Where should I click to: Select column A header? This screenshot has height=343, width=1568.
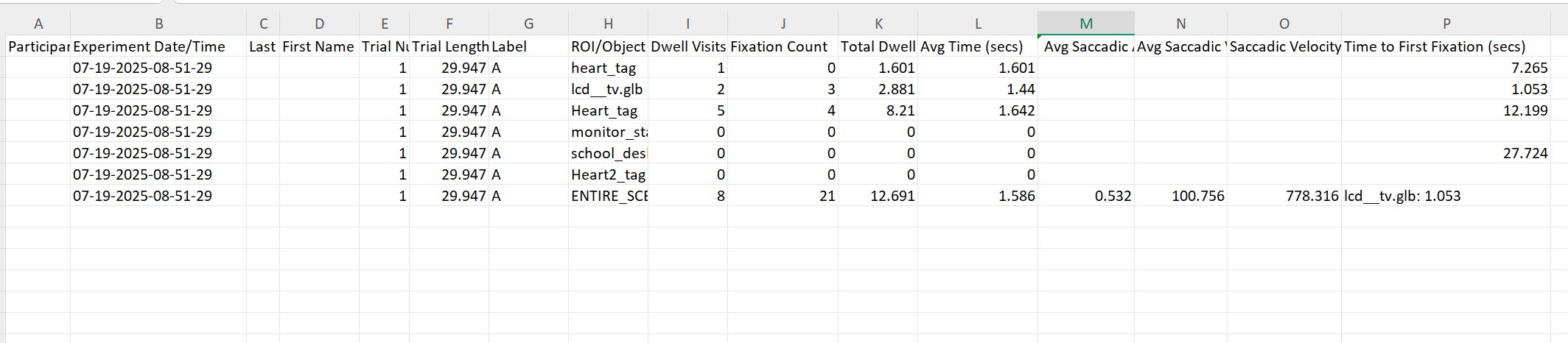coord(38,24)
